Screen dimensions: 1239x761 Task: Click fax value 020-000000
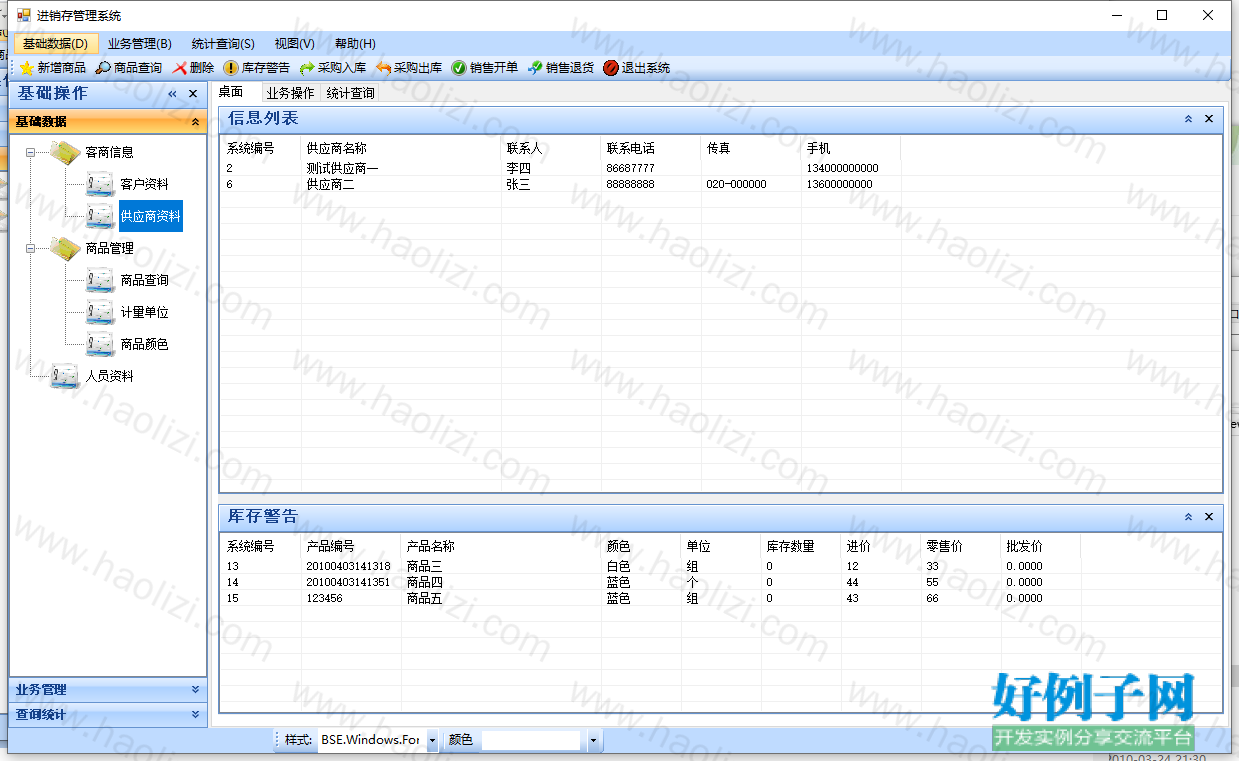coord(737,184)
